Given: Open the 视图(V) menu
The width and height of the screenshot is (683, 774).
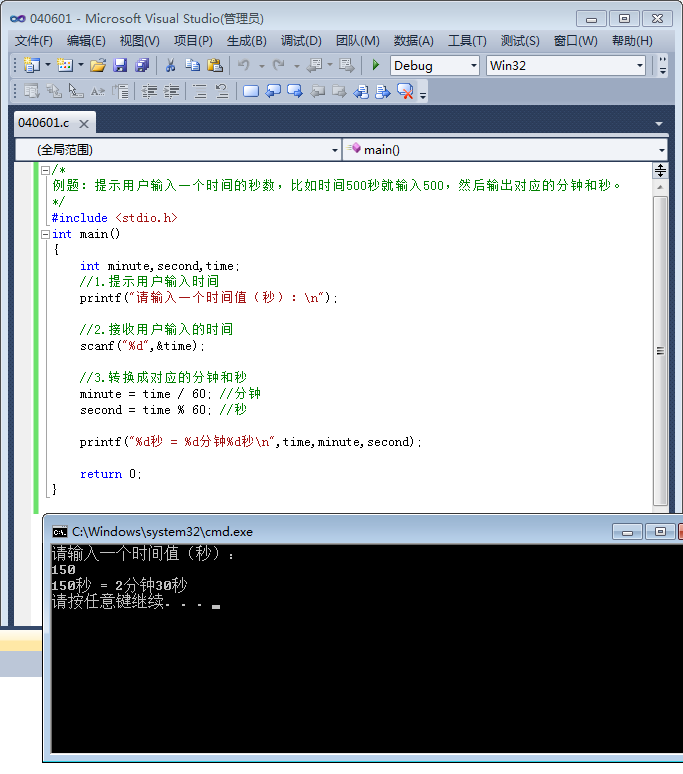Looking at the screenshot, I should click(140, 40).
